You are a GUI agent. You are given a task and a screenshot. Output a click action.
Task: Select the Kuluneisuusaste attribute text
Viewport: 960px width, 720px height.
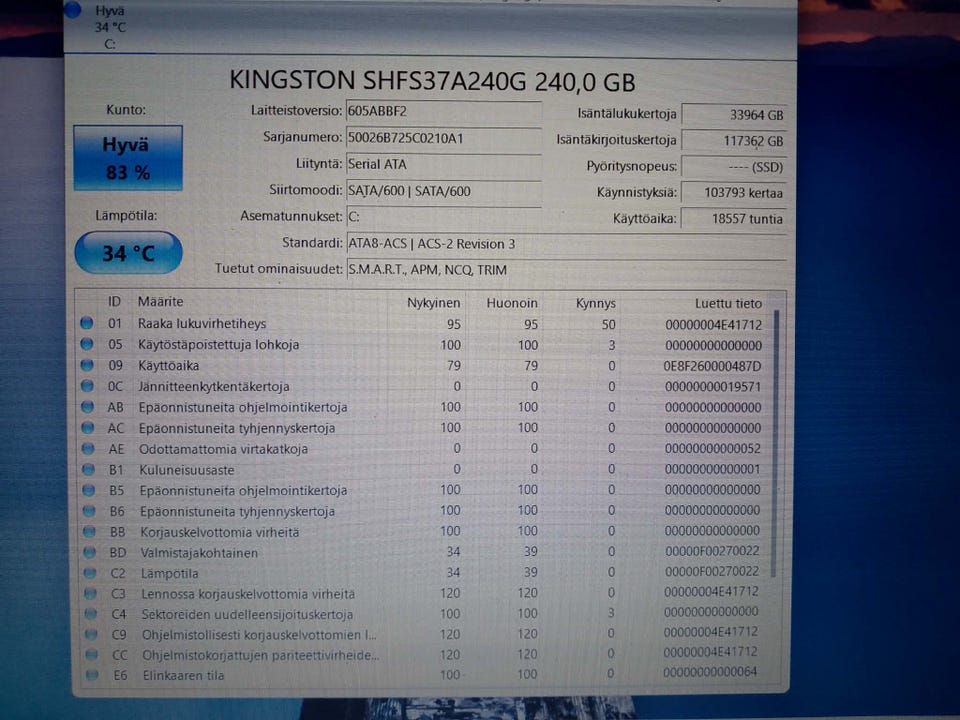[187, 470]
